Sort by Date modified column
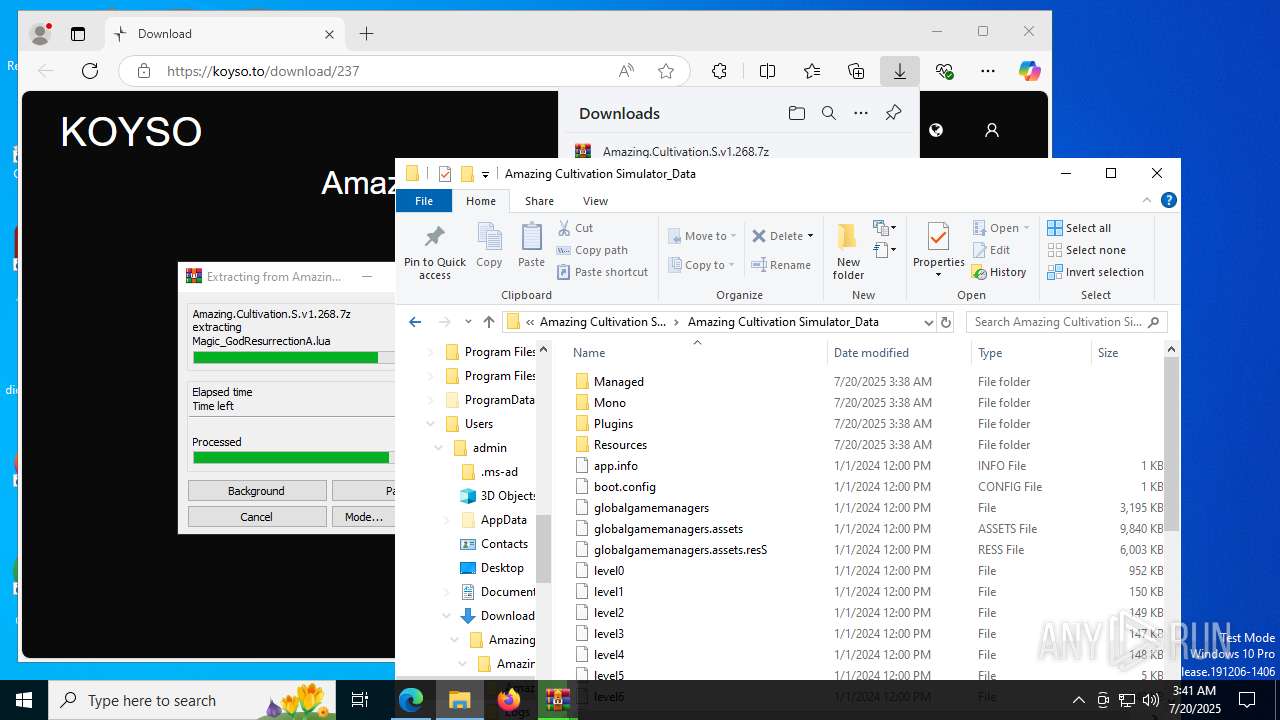The width and height of the screenshot is (1280, 720). pyautogui.click(x=871, y=353)
